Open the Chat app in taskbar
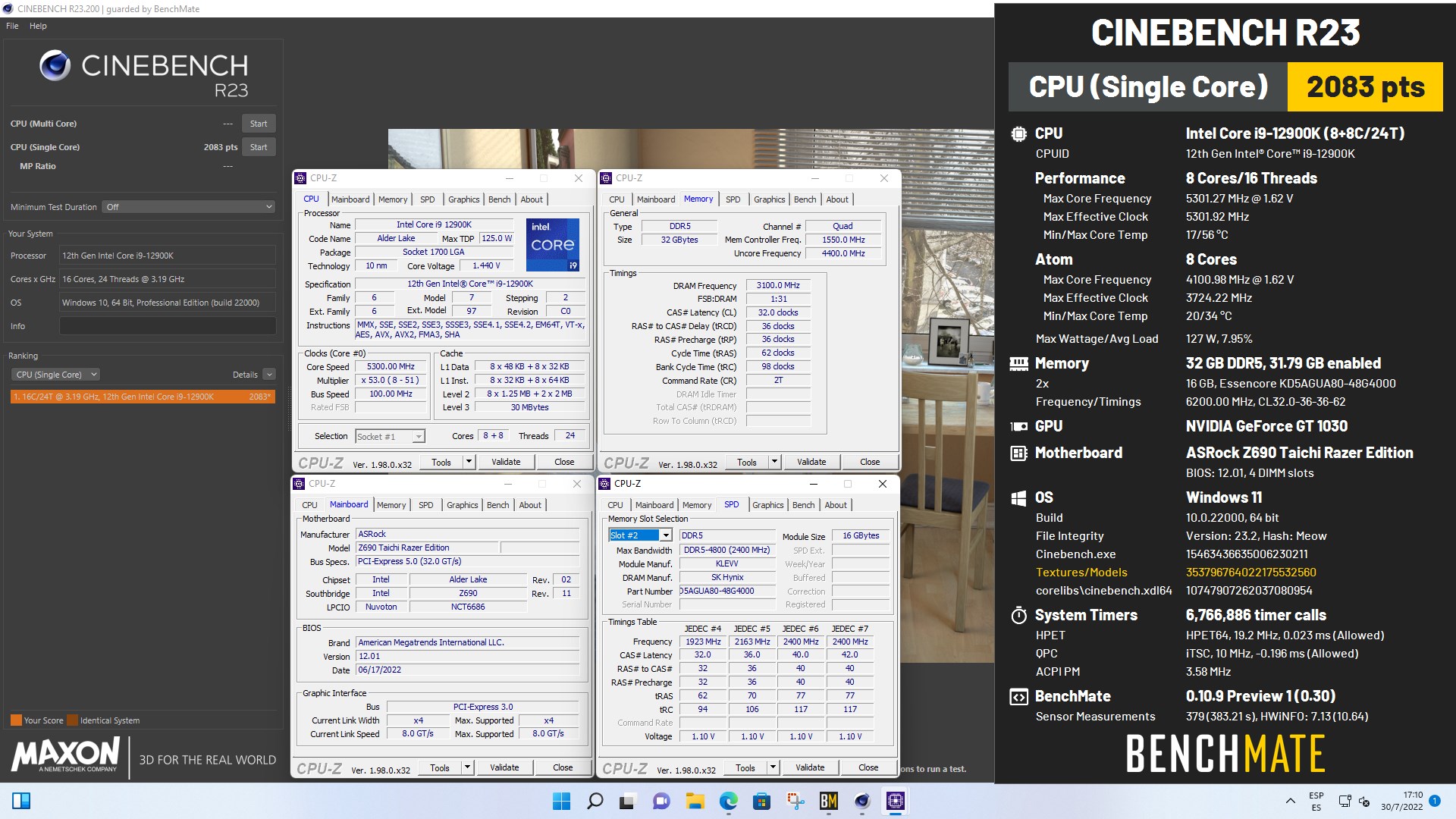Viewport: 1456px width, 819px height. (x=661, y=801)
